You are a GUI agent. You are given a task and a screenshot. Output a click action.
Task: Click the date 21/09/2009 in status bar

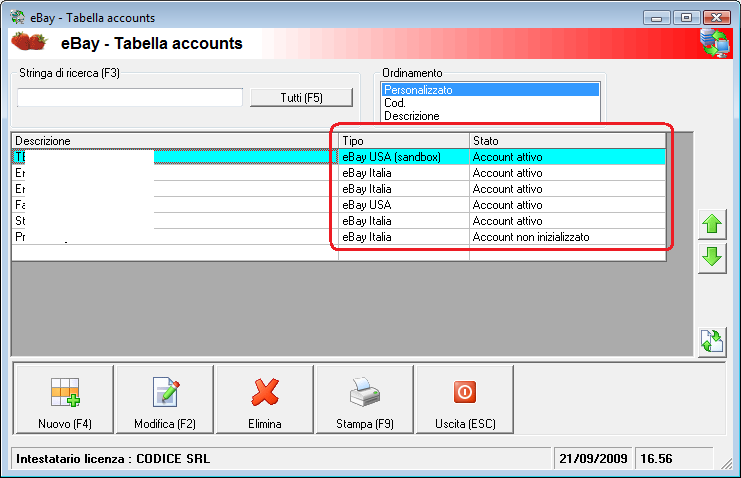pos(593,459)
